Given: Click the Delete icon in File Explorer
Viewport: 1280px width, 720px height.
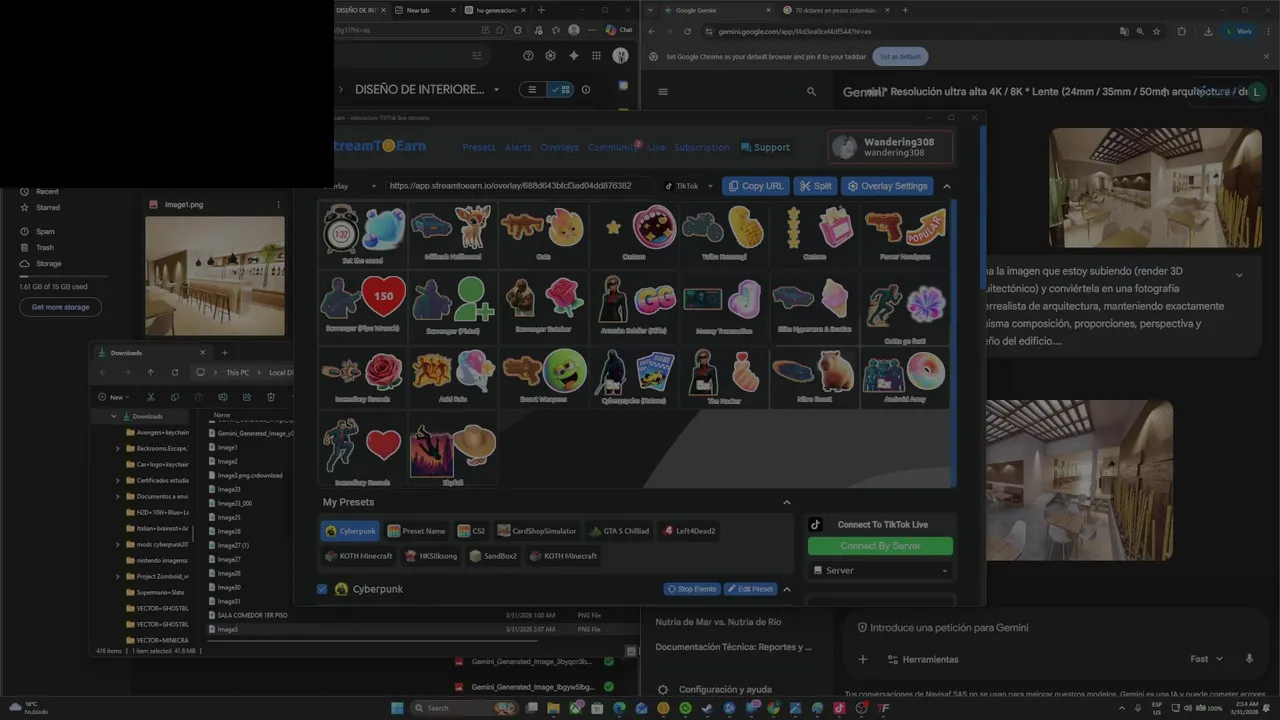Looking at the screenshot, I should coord(270,397).
